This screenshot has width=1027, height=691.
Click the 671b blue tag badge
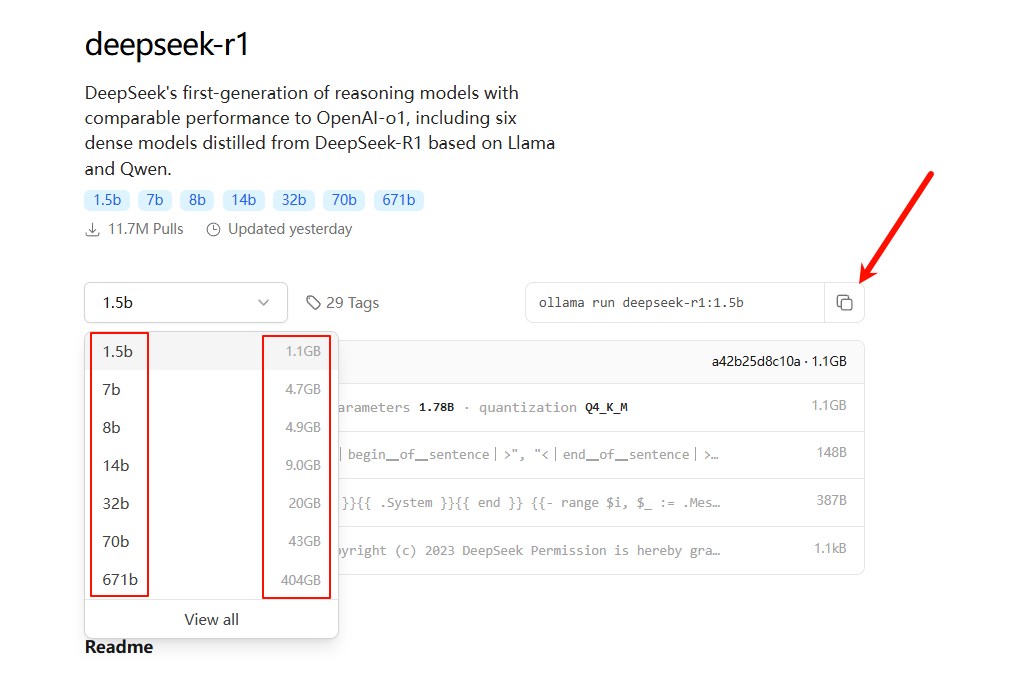coord(399,200)
